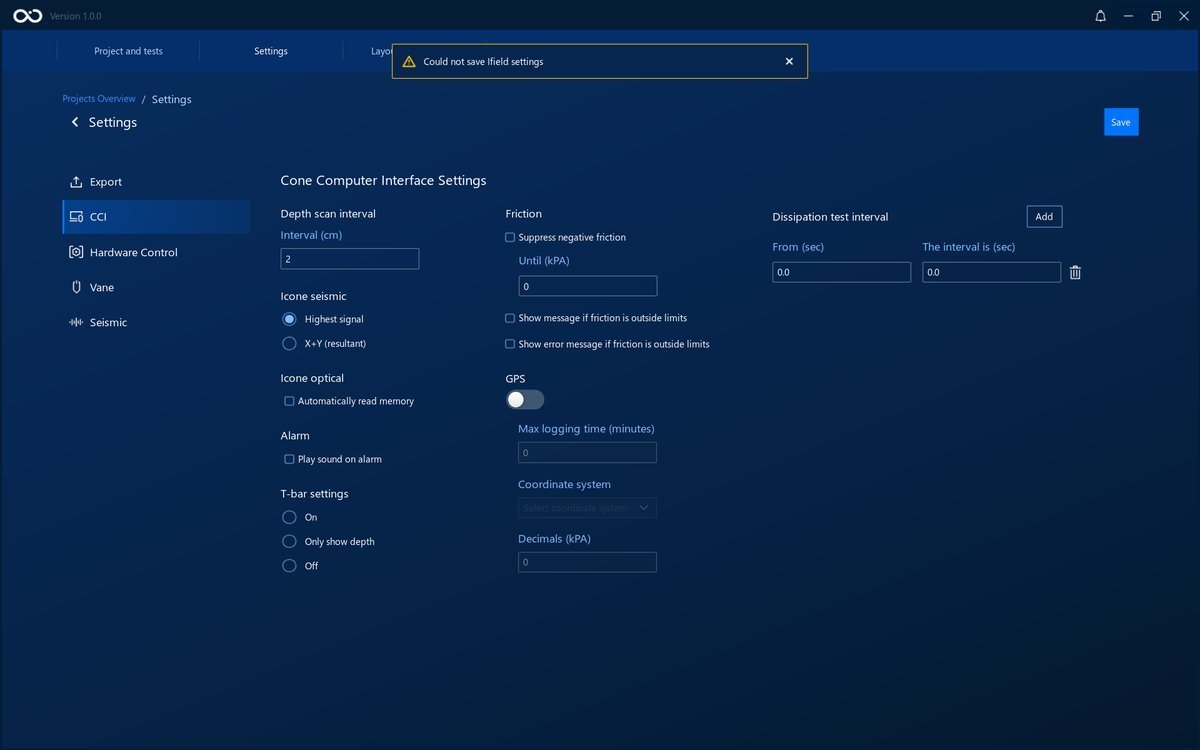The width and height of the screenshot is (1200, 750).
Task: Open the Settings tab in top navigation
Action: [x=271, y=51]
